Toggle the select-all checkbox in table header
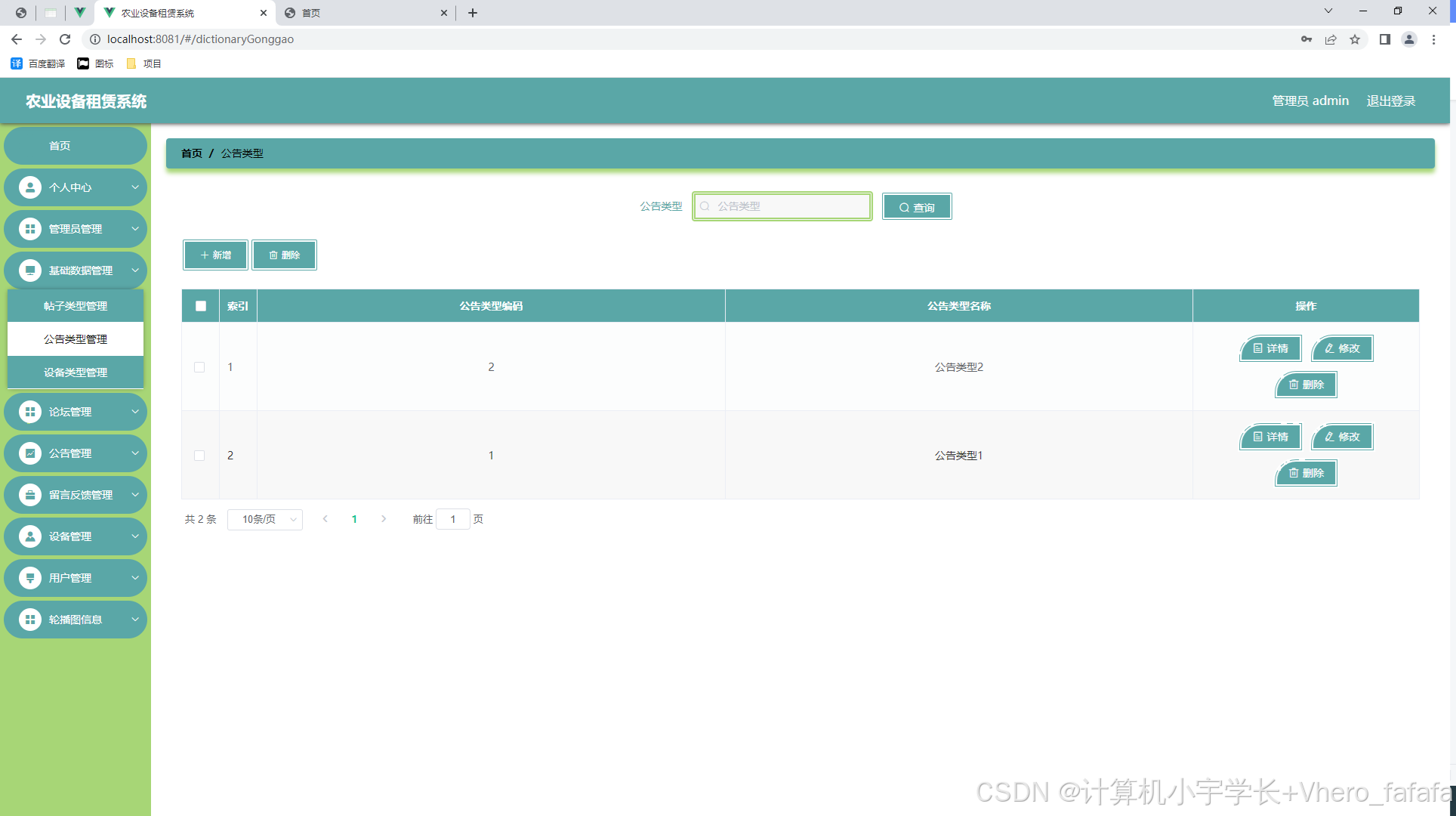1456x816 pixels. click(201, 306)
